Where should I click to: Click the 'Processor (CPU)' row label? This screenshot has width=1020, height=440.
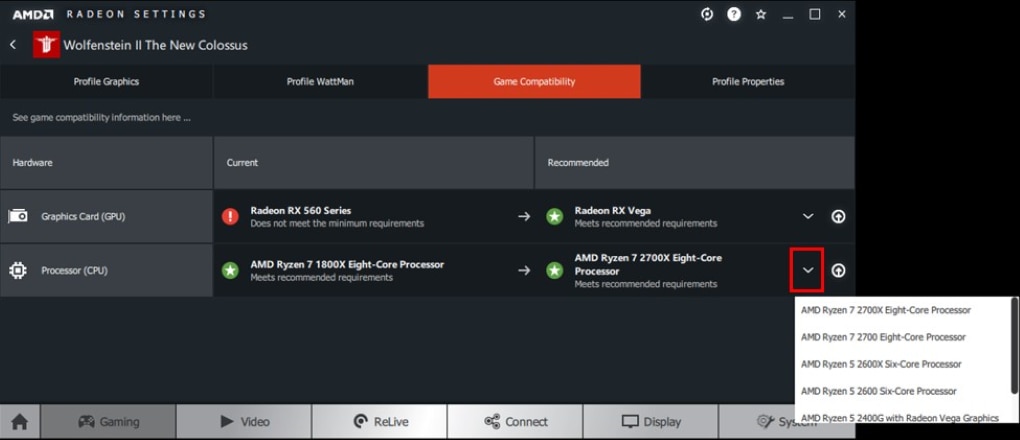pos(74,271)
